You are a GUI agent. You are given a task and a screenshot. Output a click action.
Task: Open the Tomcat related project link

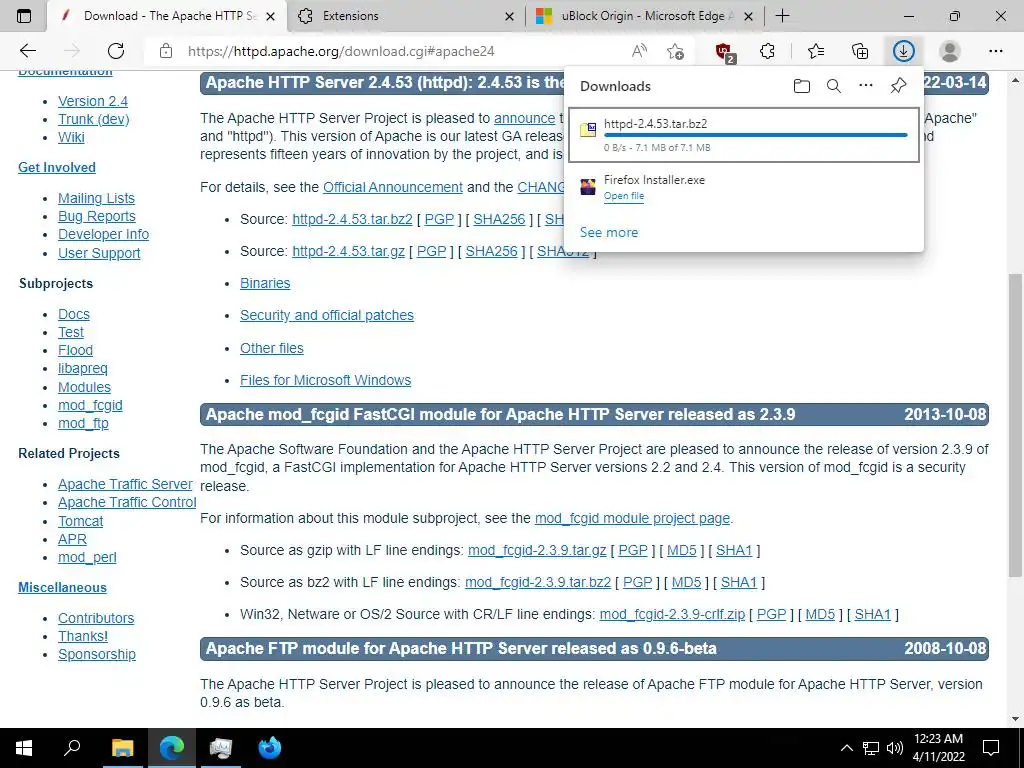pos(80,521)
